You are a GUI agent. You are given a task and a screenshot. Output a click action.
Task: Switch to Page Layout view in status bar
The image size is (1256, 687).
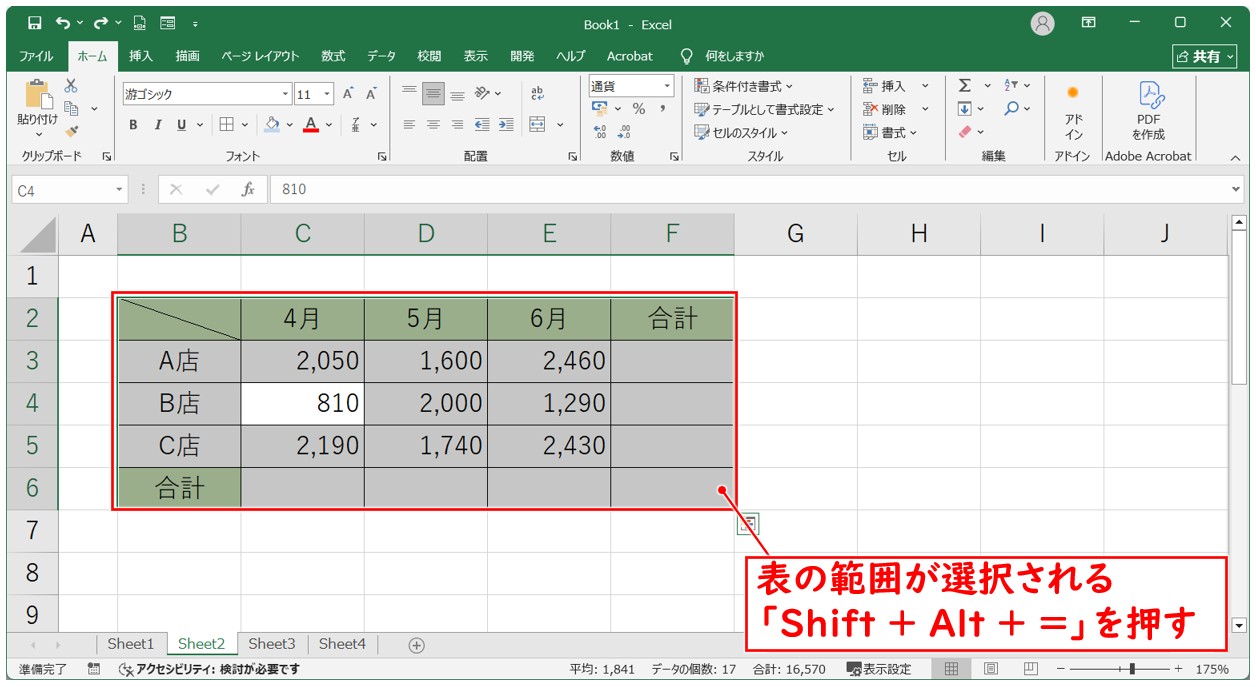tap(990, 669)
